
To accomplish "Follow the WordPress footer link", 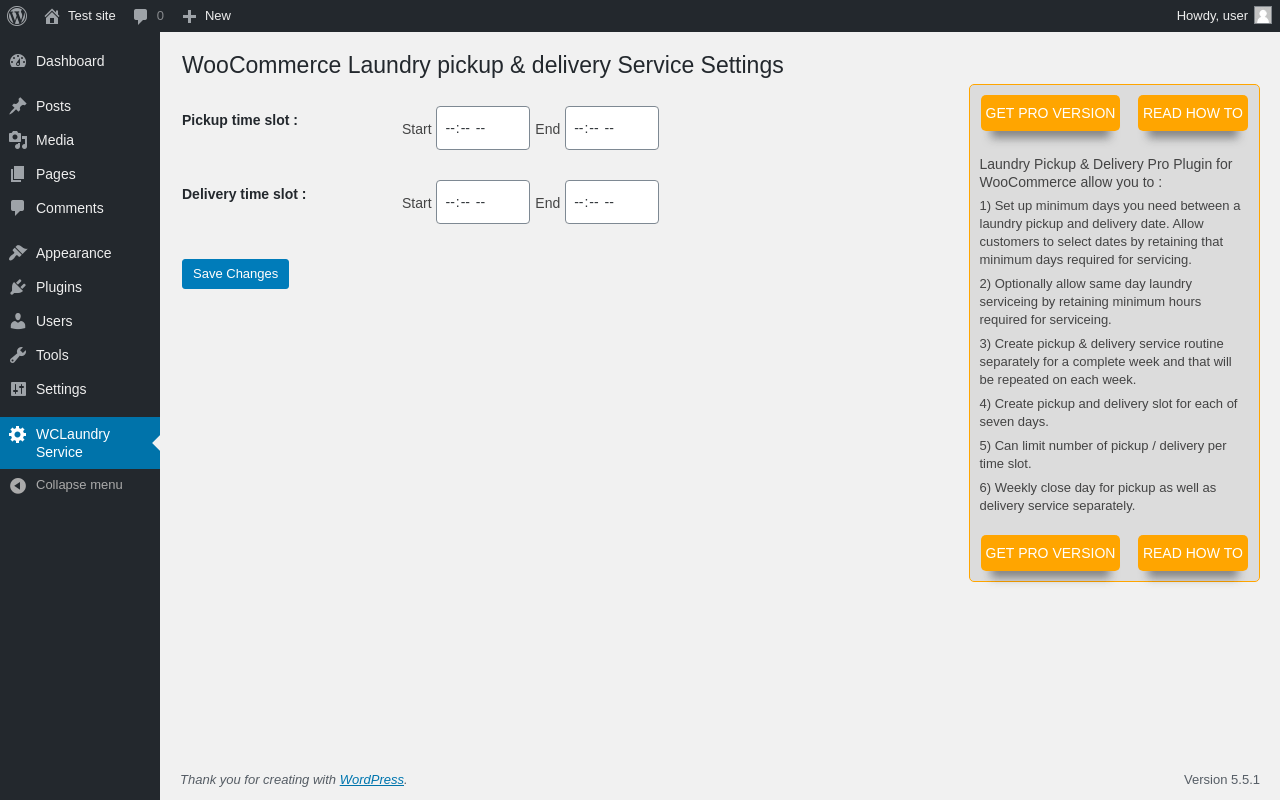I will (x=371, y=780).
